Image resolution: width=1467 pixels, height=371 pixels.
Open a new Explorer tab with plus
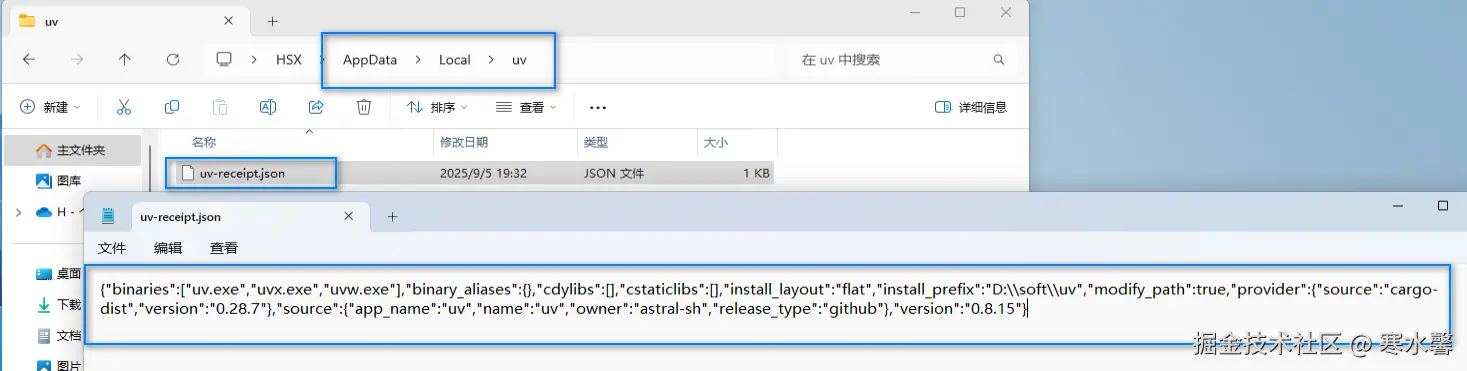pos(272,21)
